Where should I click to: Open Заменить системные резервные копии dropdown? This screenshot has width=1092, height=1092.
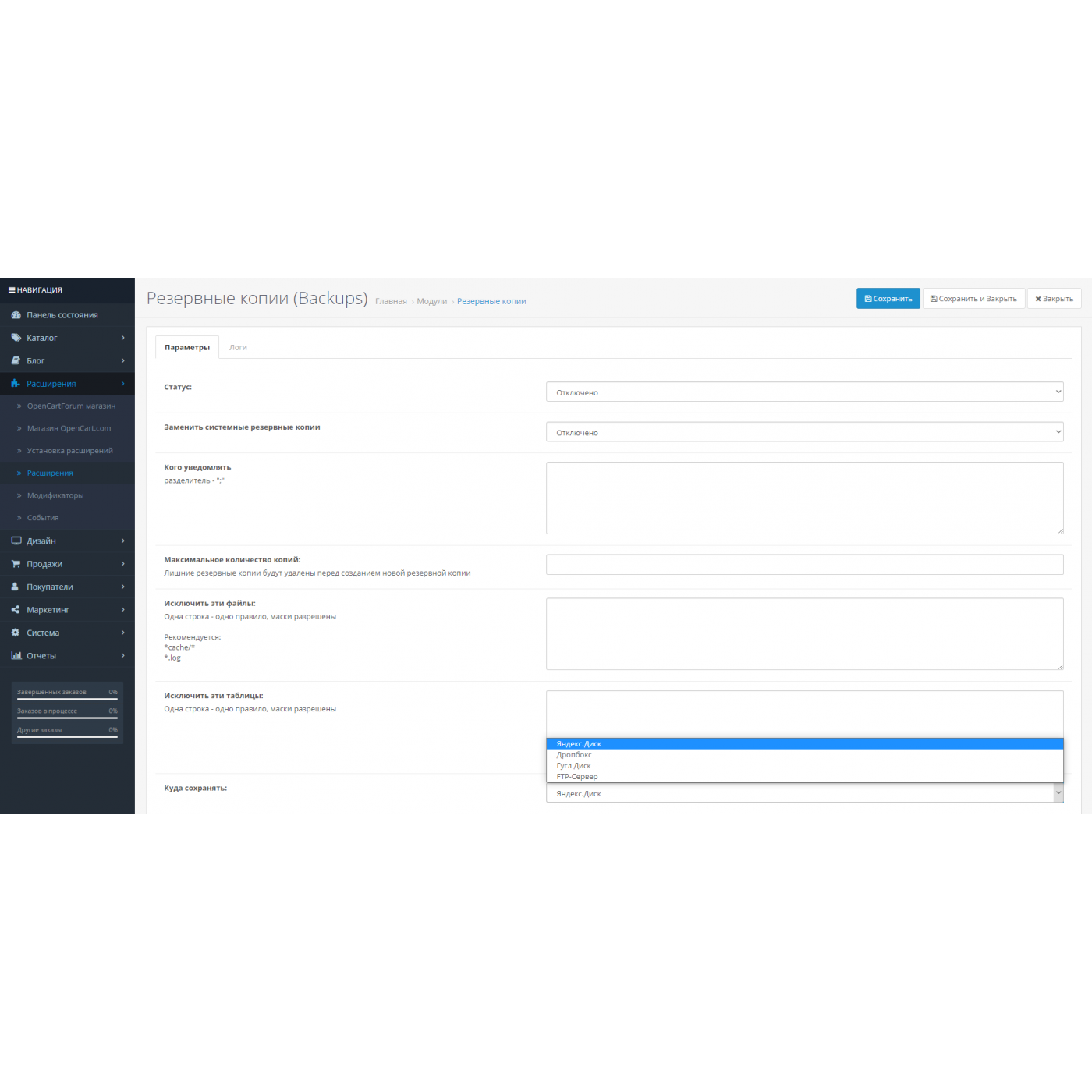pos(804,432)
